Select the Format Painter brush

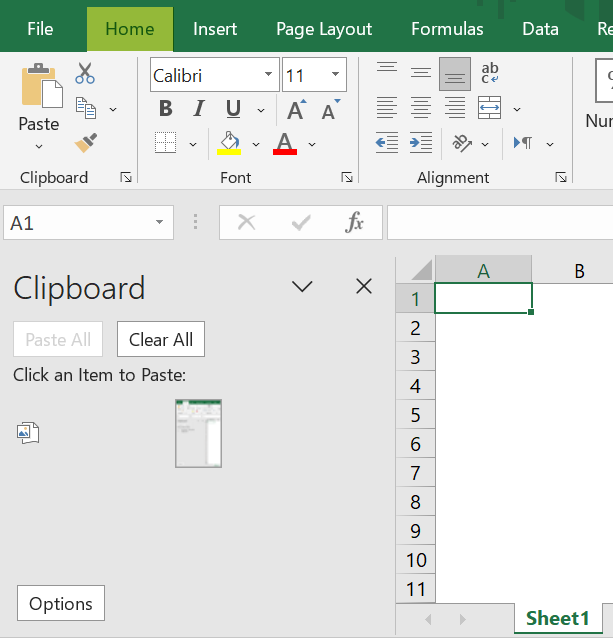tap(86, 143)
